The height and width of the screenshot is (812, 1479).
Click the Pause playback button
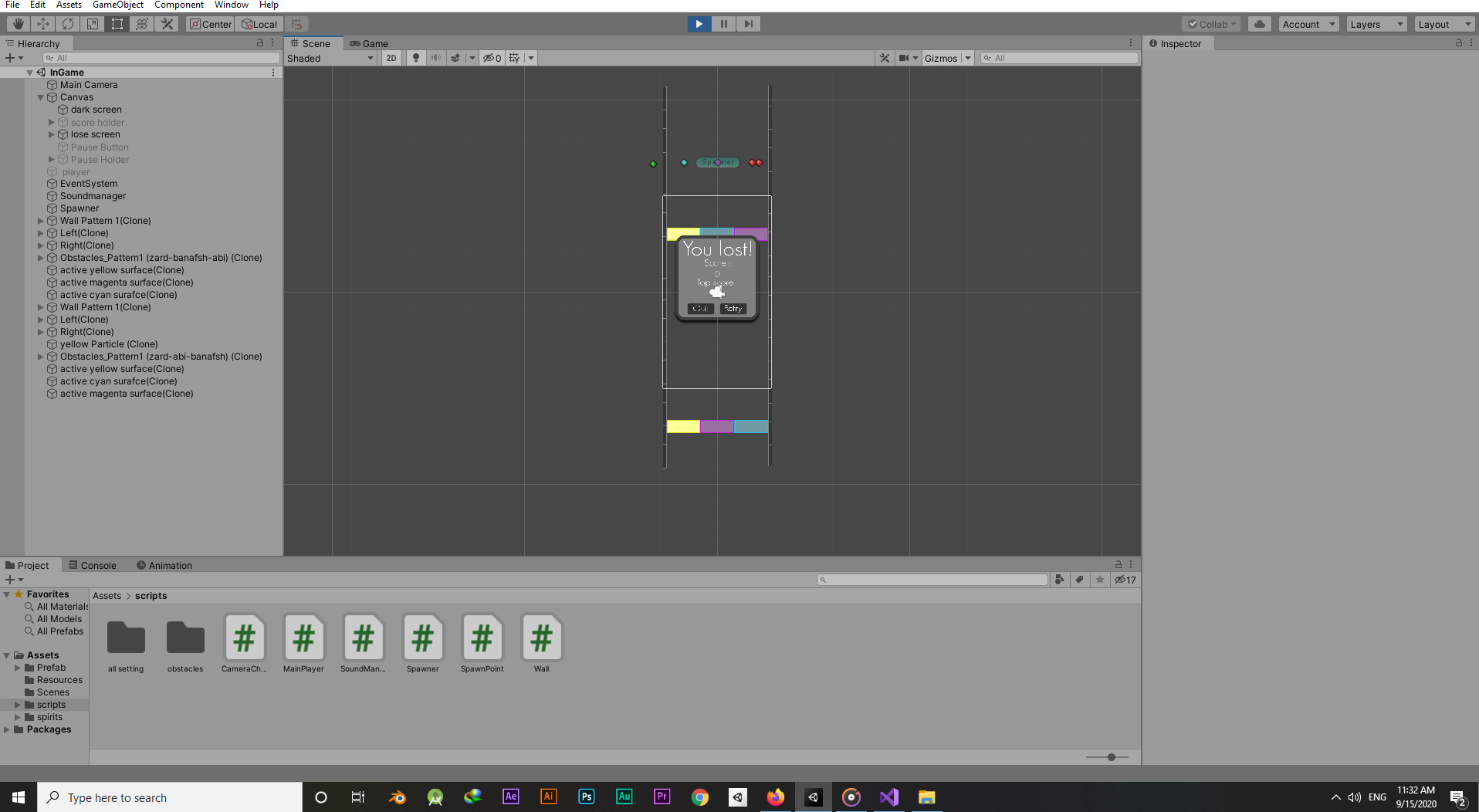click(723, 24)
